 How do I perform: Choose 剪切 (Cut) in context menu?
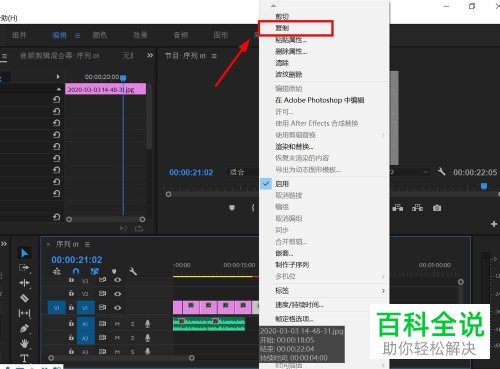(282, 16)
